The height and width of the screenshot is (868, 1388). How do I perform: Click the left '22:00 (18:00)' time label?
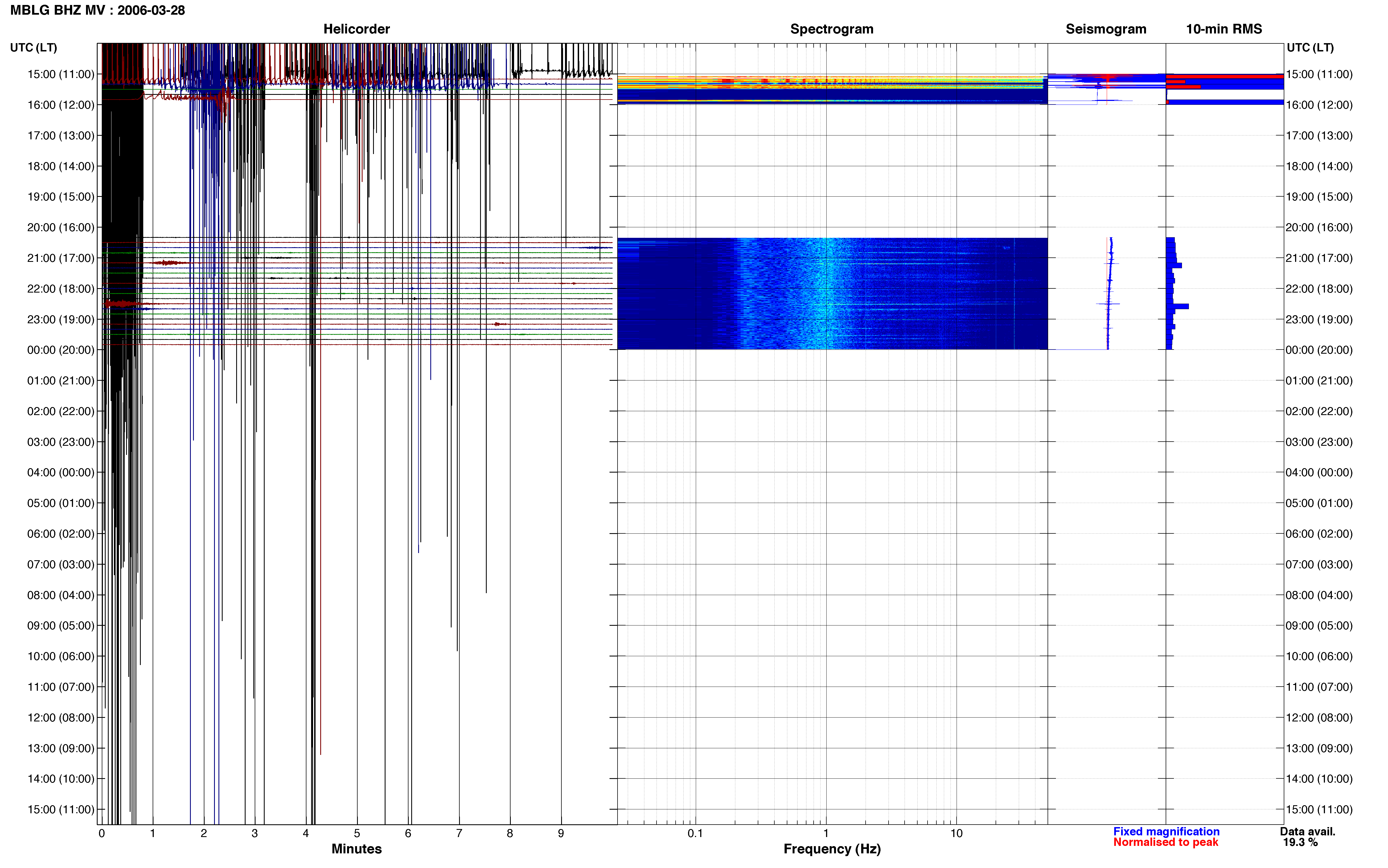click(x=61, y=289)
